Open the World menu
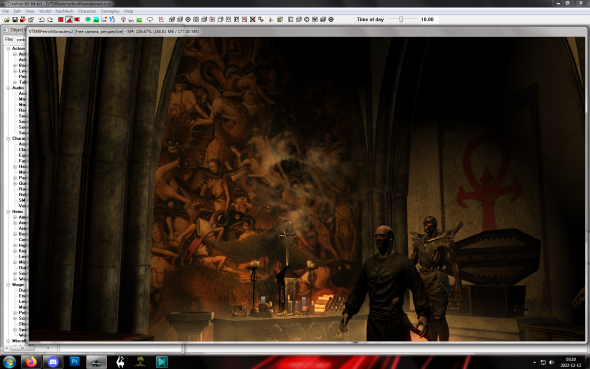This screenshot has height=369, width=590. [45, 11]
